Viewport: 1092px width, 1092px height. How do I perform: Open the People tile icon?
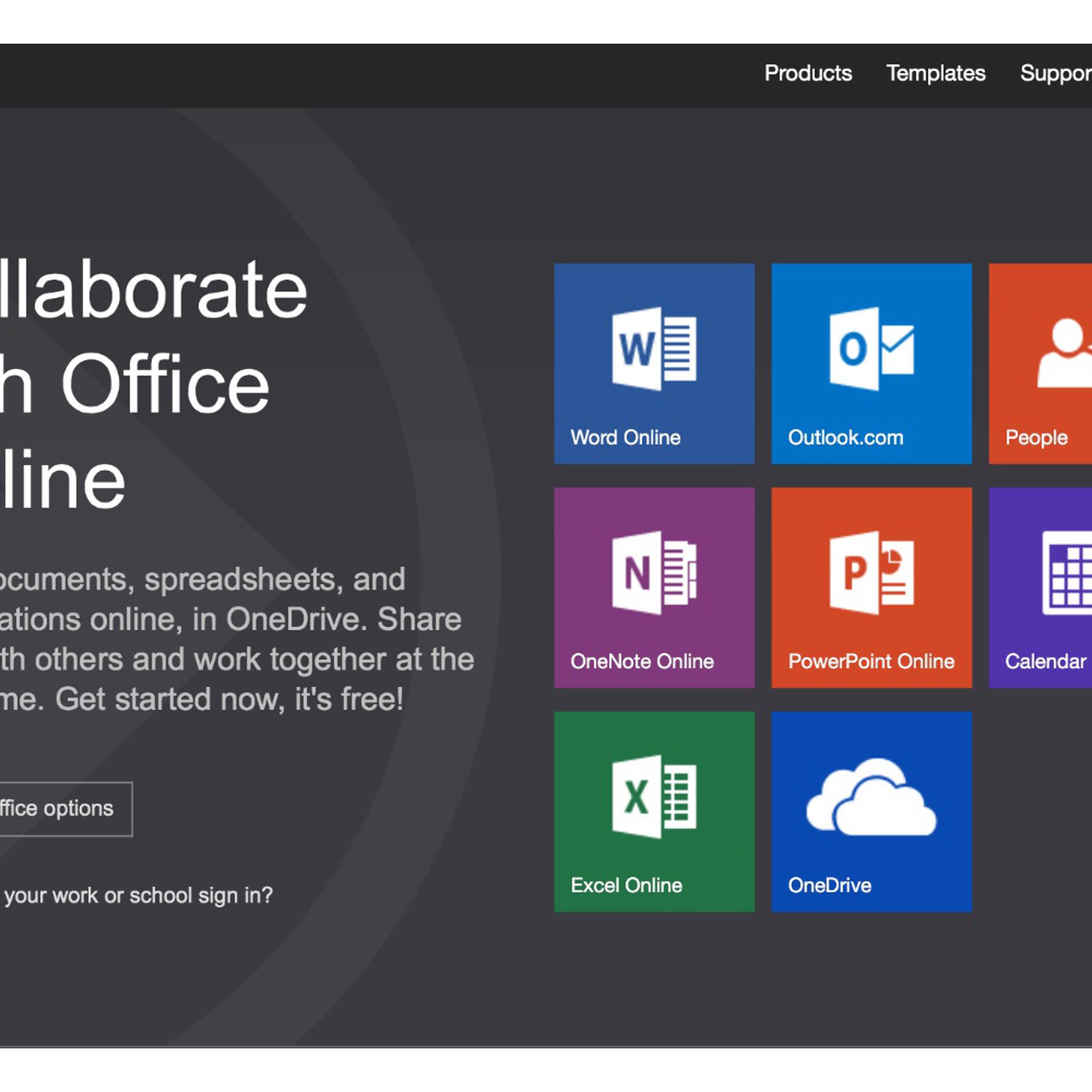pos(1065,353)
